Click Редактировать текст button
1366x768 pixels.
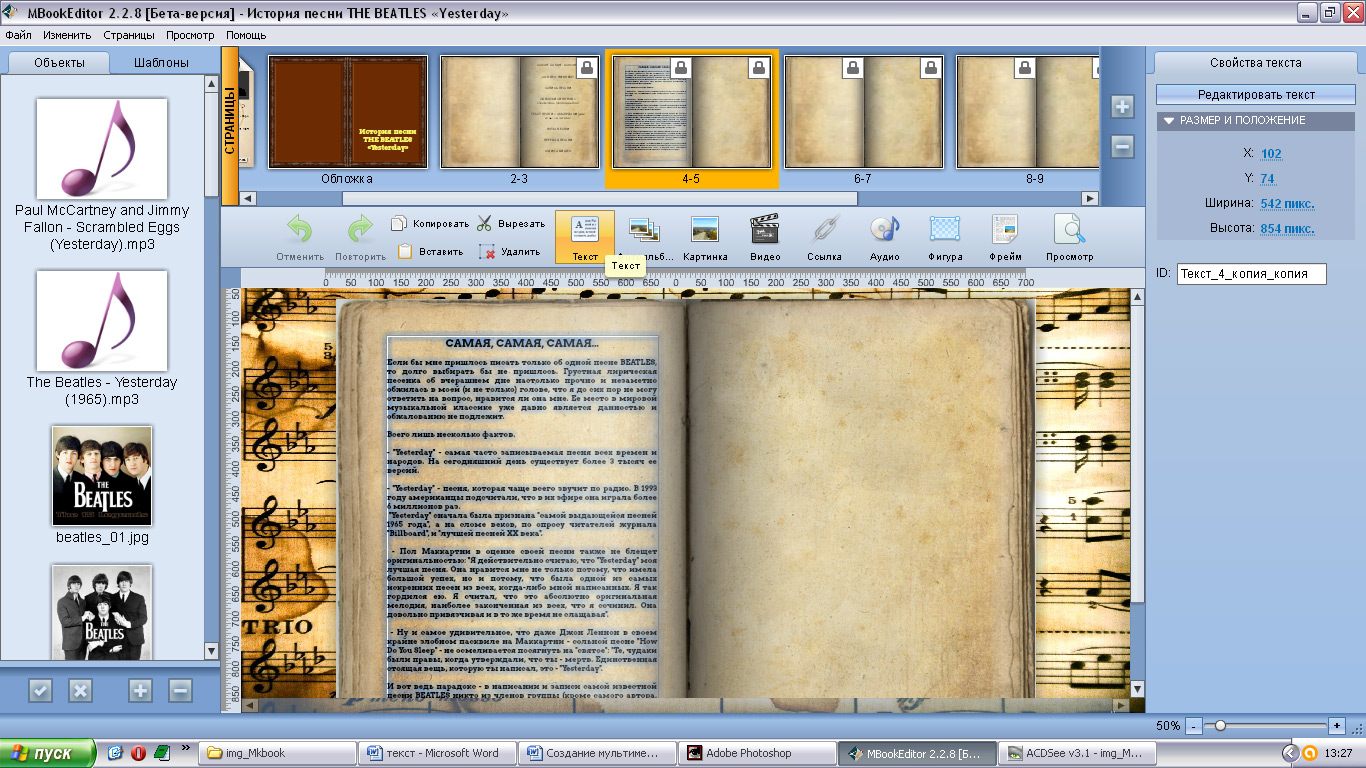(x=1257, y=95)
